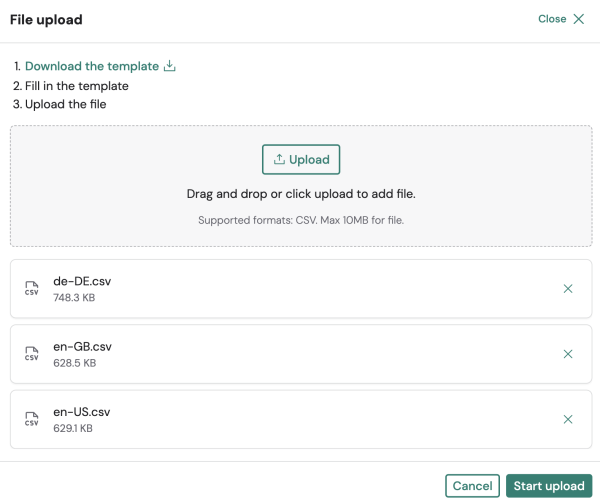Click the Cancel button
This screenshot has width=600, height=503.
coord(472,486)
